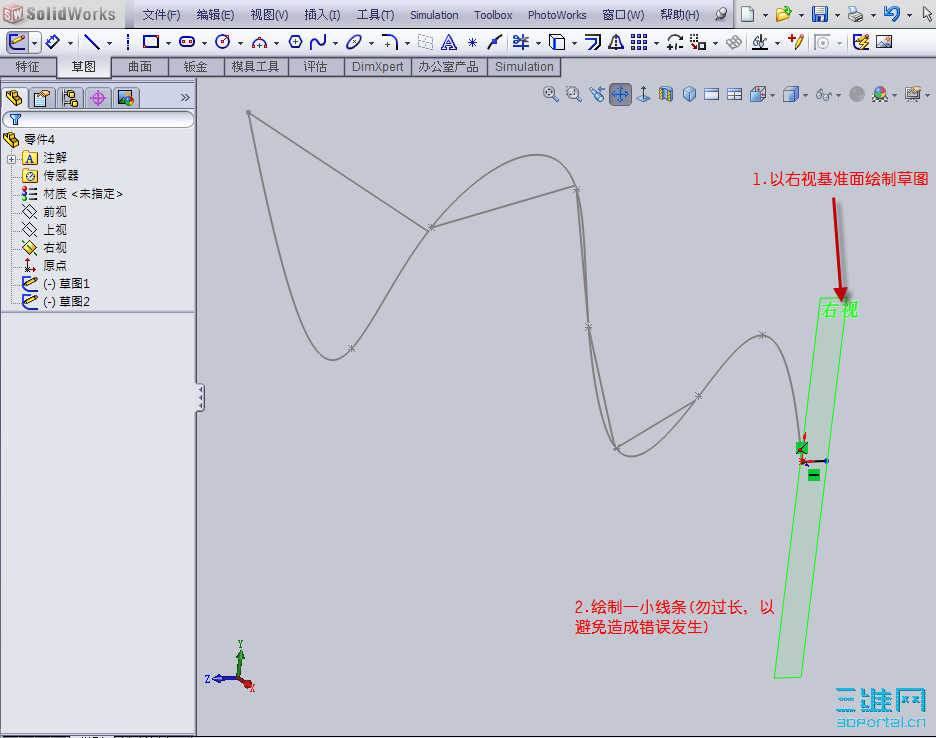936x738 pixels.
Task: Open the Line tool dropdown arrow
Action: (x=109, y=43)
